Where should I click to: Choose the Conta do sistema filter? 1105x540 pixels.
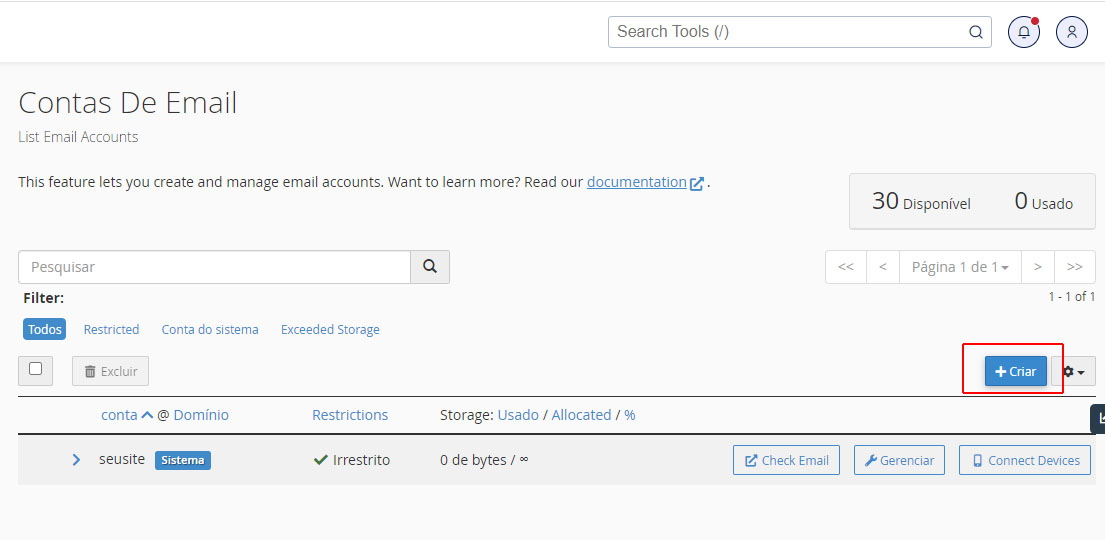(x=210, y=329)
